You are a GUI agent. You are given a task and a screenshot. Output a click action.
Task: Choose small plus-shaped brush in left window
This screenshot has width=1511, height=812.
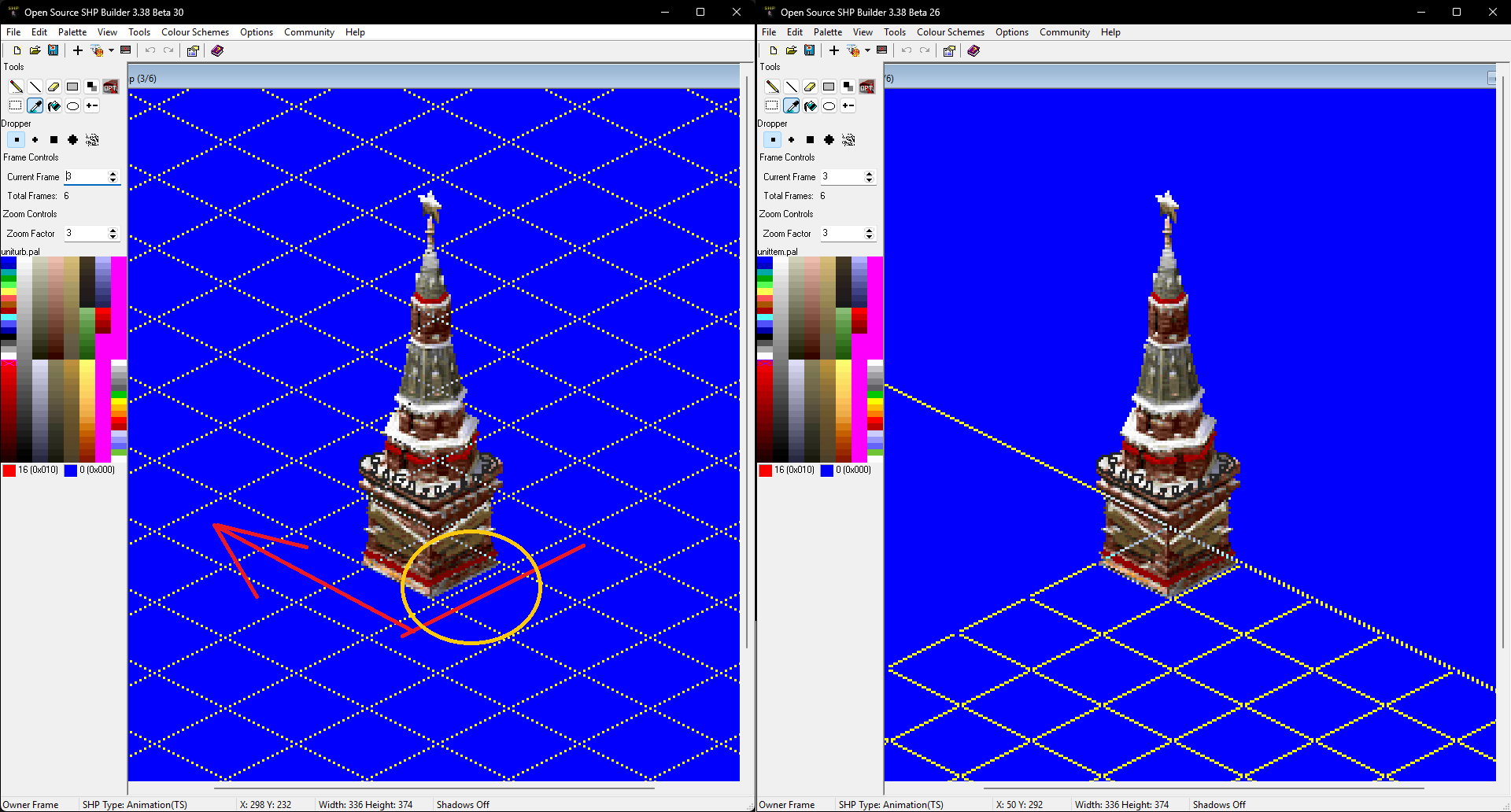pos(35,140)
